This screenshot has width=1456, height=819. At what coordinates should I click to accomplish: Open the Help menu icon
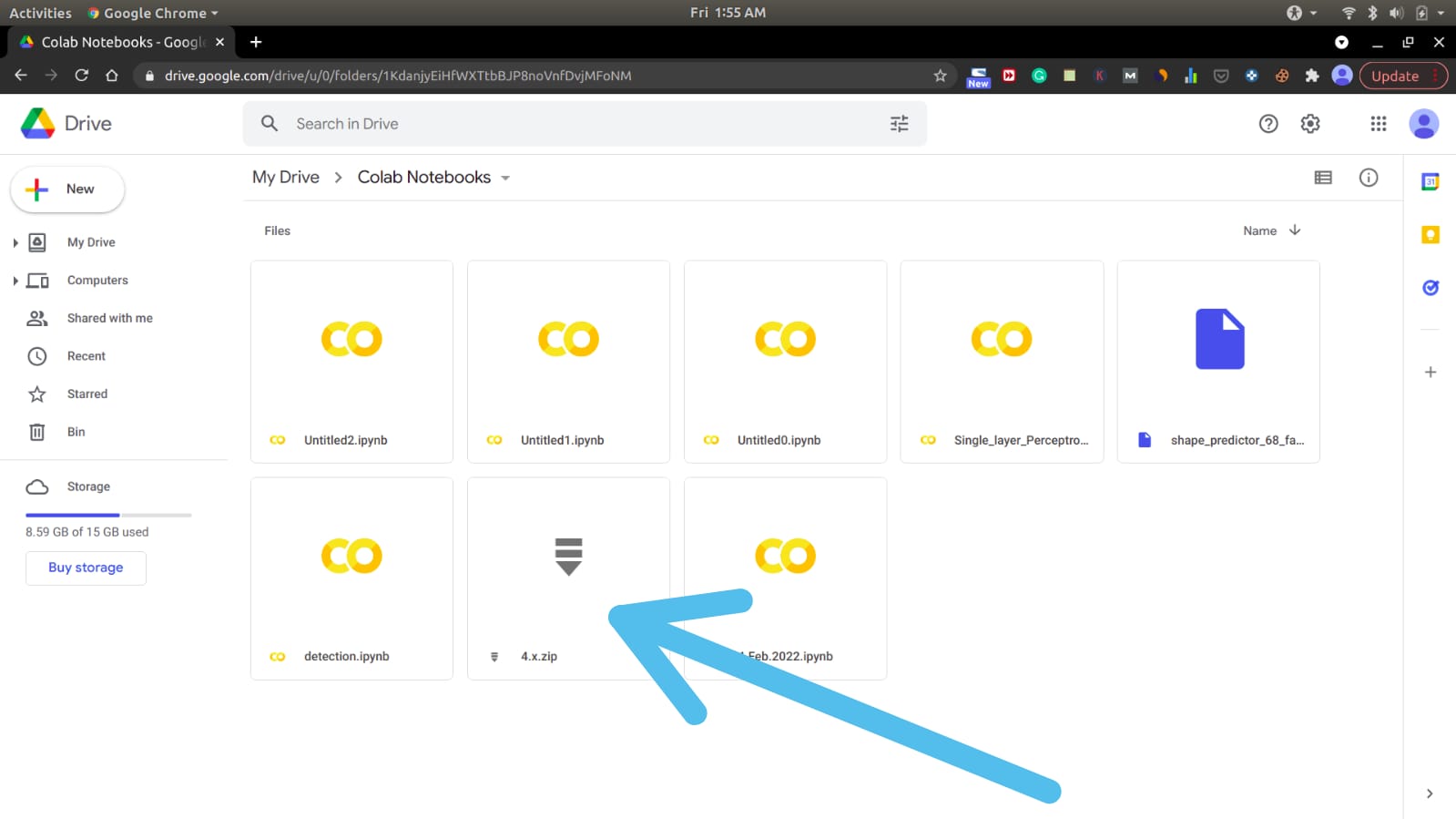[x=1268, y=124]
